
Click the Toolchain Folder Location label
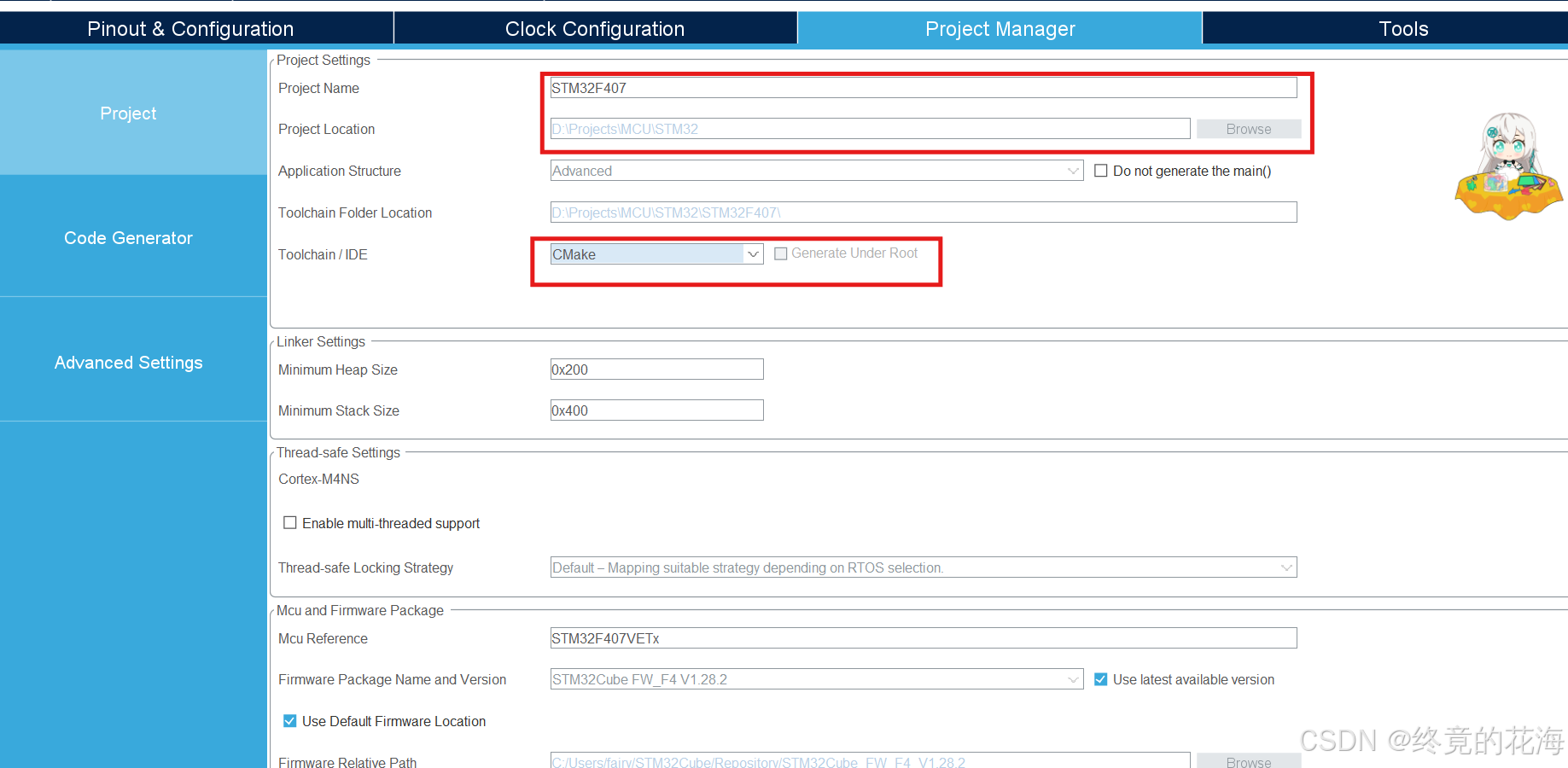coord(355,212)
